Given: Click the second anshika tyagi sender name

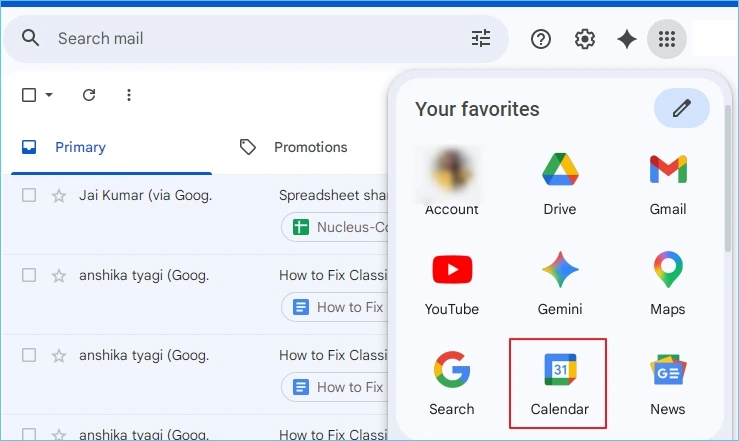Looking at the screenshot, I should pyautogui.click(x=144, y=355).
